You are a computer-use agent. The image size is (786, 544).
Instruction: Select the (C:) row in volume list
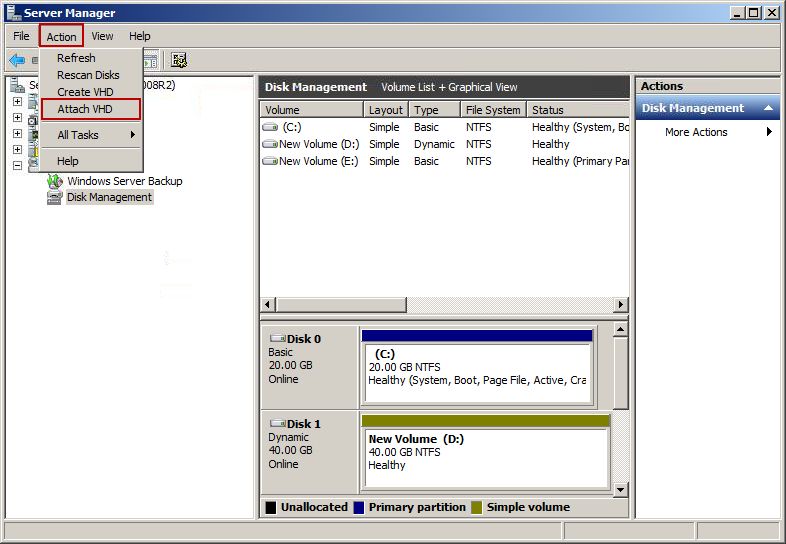[445, 127]
